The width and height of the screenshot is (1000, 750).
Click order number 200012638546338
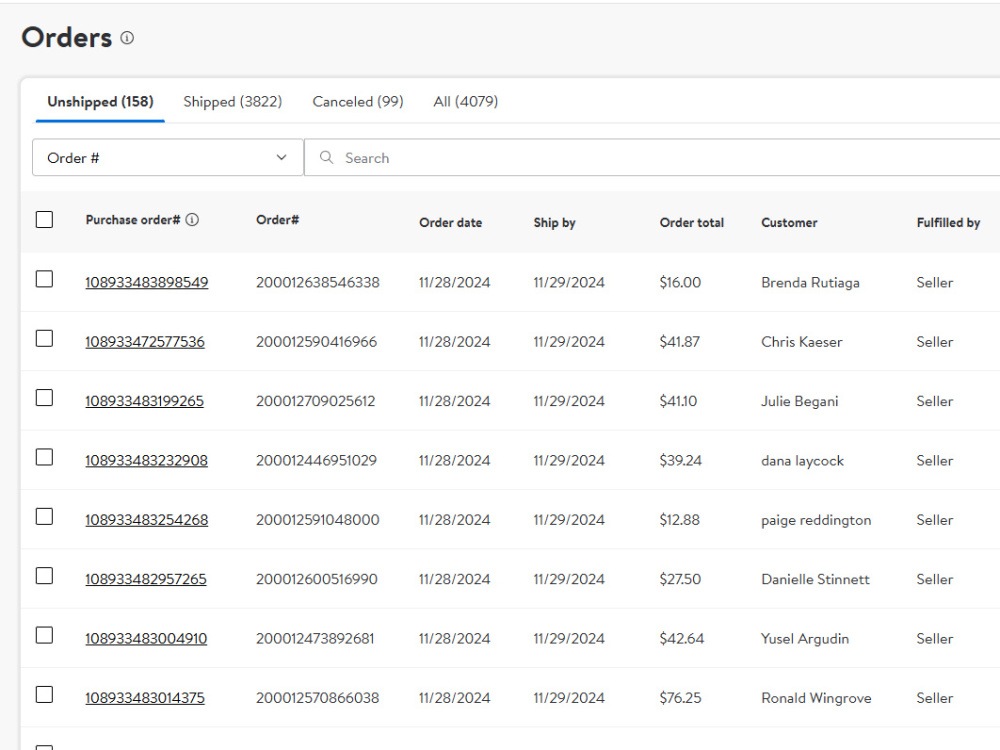click(318, 283)
